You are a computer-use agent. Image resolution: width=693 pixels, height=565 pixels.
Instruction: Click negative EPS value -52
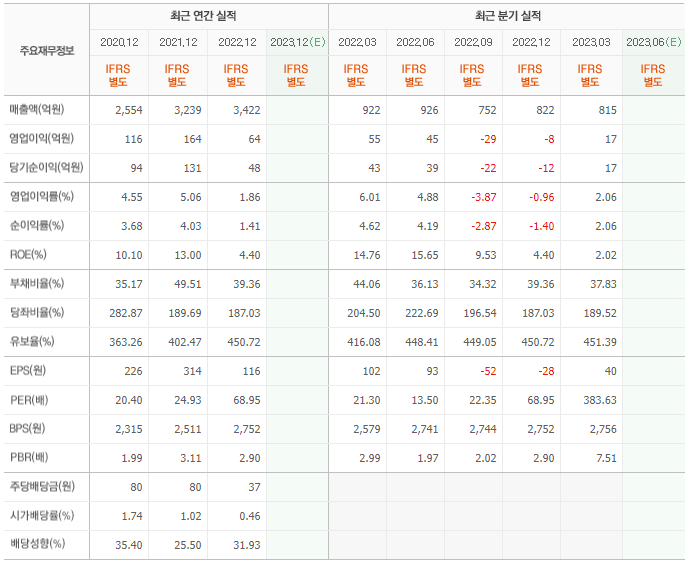tap(488, 371)
